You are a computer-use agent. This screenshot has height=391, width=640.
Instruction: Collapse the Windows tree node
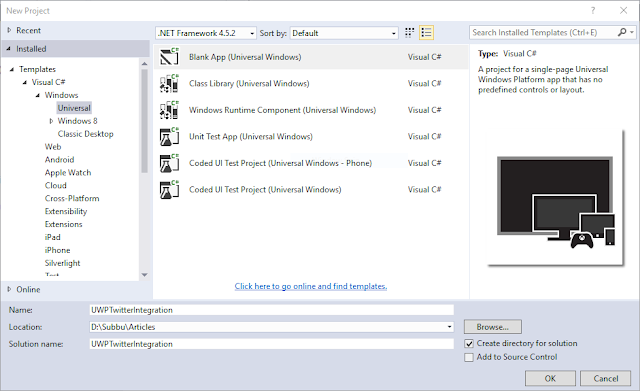(x=38, y=95)
